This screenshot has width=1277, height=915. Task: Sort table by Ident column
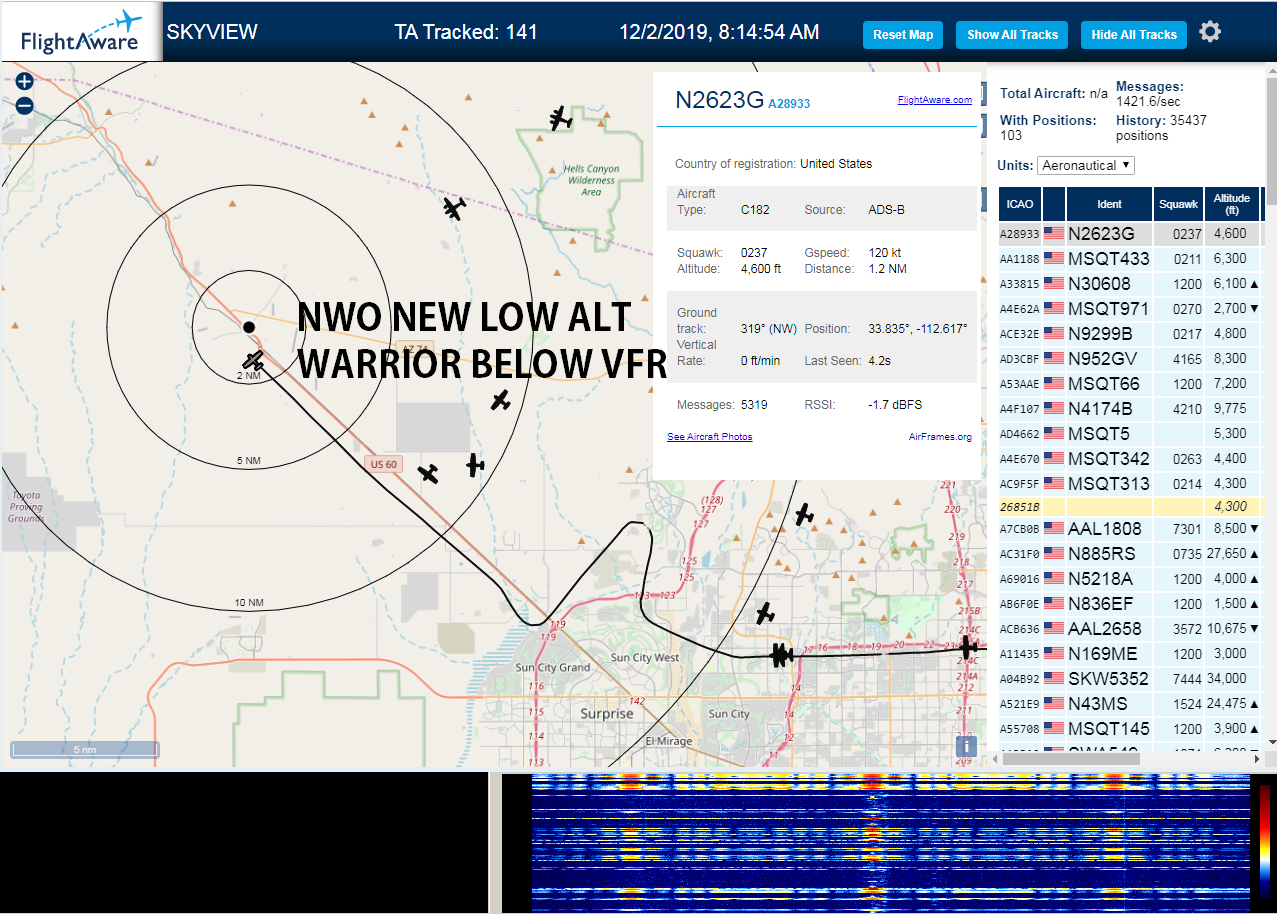pyautogui.click(x=1110, y=204)
